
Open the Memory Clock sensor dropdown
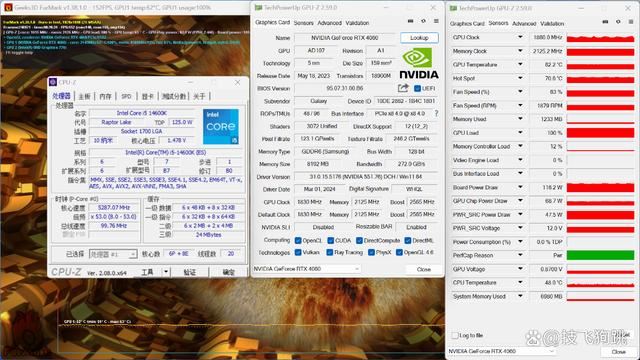coord(520,51)
